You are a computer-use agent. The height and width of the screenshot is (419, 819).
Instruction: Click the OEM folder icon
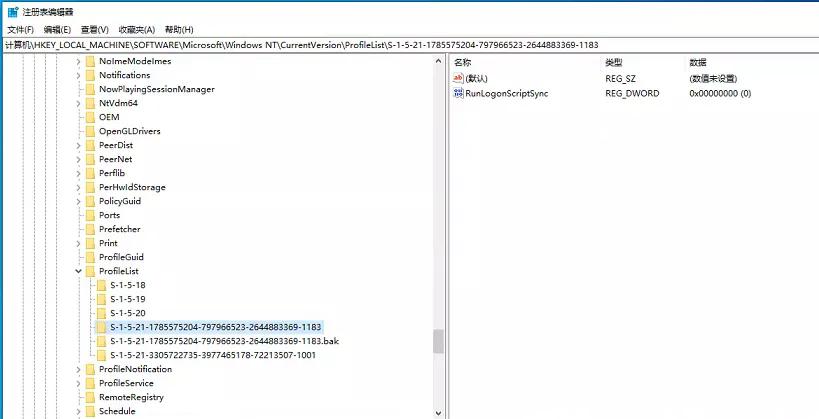tap(90, 117)
